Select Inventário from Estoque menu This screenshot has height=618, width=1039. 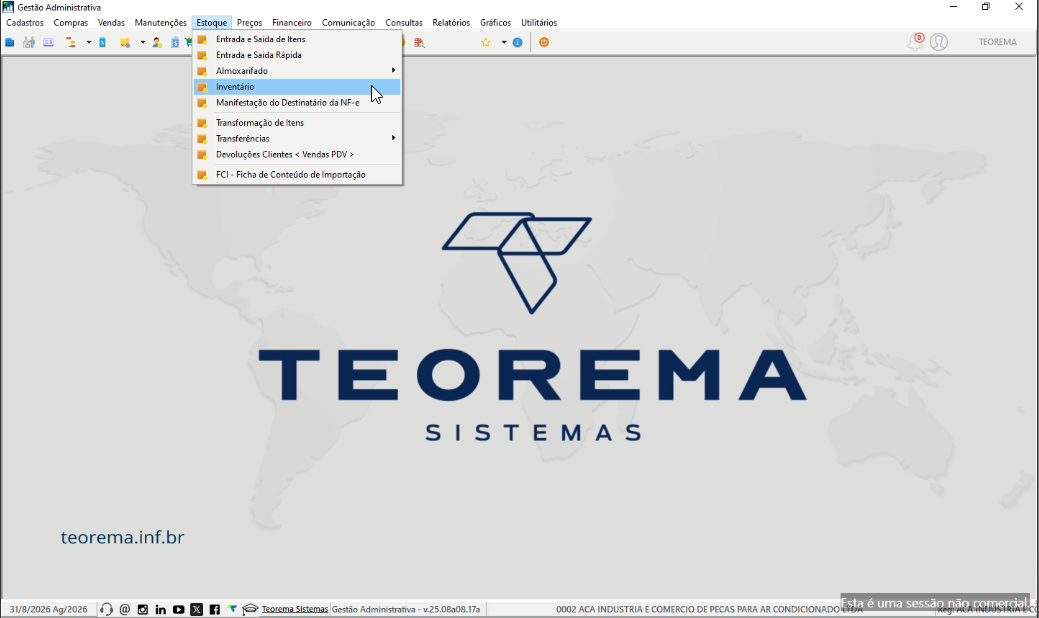pos(297,87)
